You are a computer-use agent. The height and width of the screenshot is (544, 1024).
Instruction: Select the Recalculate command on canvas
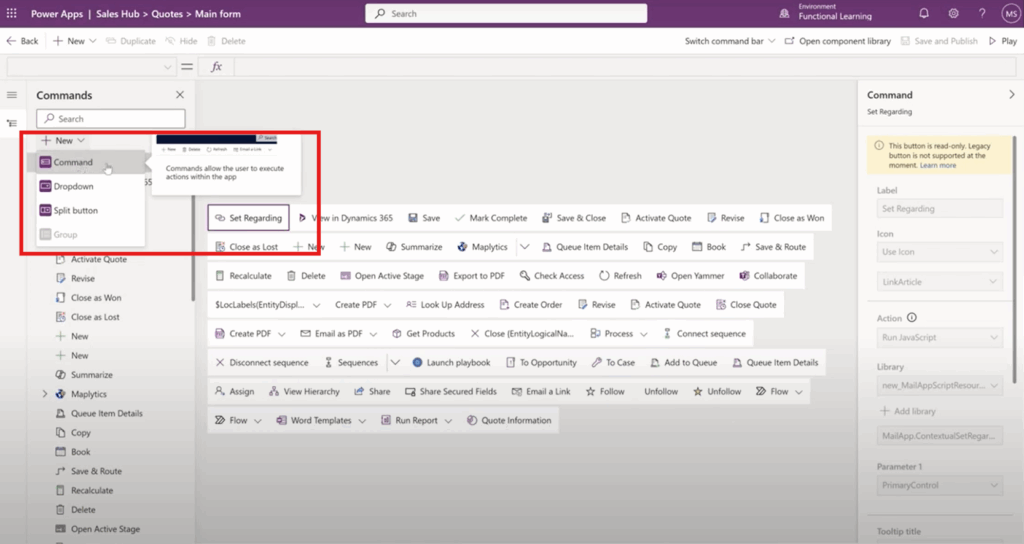tap(244, 276)
